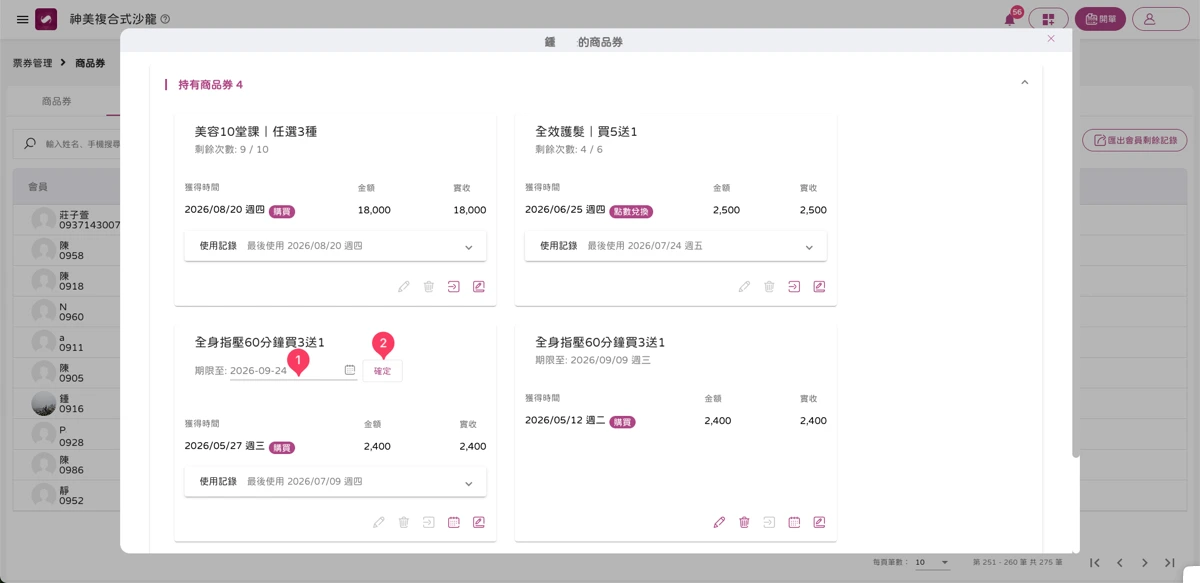Calendar expiry icon on card bought 2026/05/27
The image size is (1200, 583).
tap(454, 523)
